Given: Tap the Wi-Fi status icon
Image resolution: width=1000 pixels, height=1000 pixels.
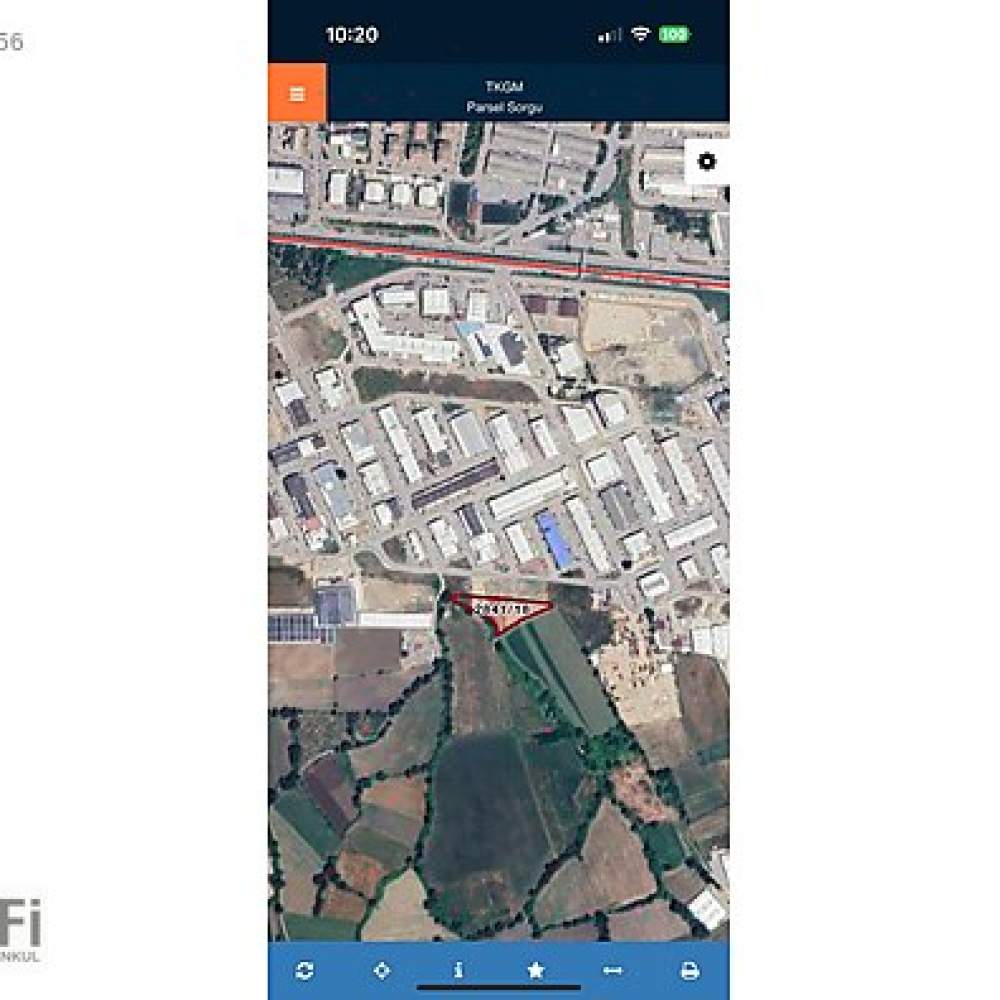Looking at the screenshot, I should [x=640, y=34].
